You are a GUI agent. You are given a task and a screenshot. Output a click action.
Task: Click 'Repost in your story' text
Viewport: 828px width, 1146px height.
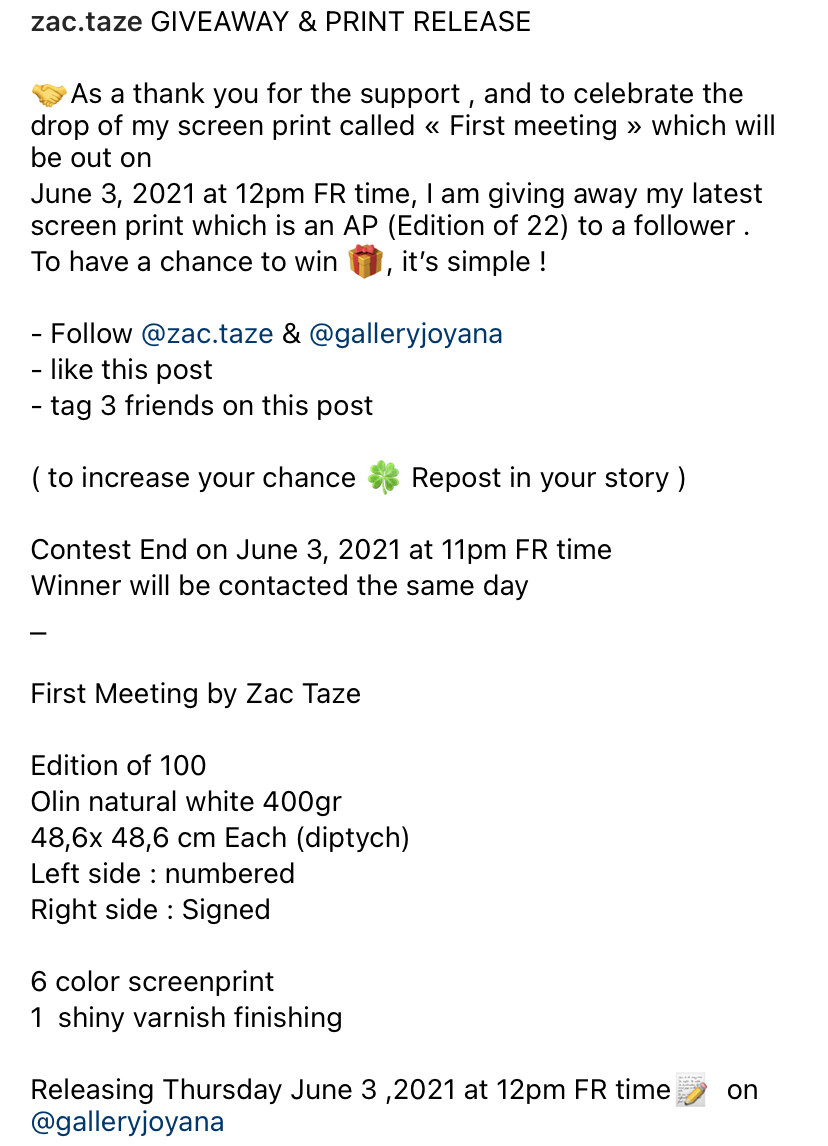(x=540, y=478)
